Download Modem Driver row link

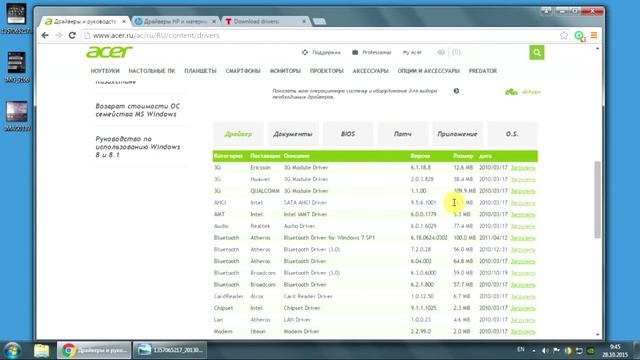click(x=523, y=331)
